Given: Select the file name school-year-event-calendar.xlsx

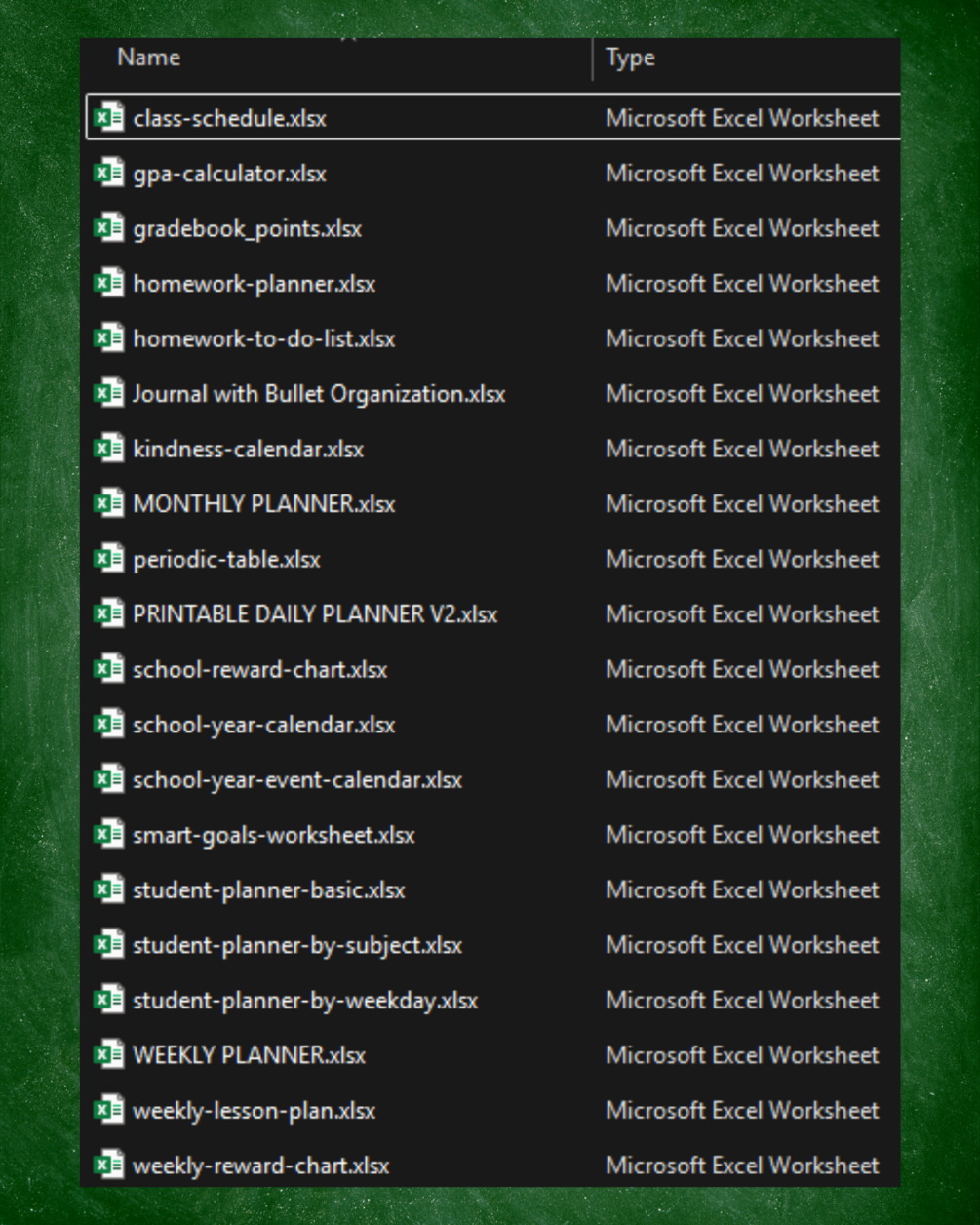Looking at the screenshot, I should pyautogui.click(x=298, y=779).
